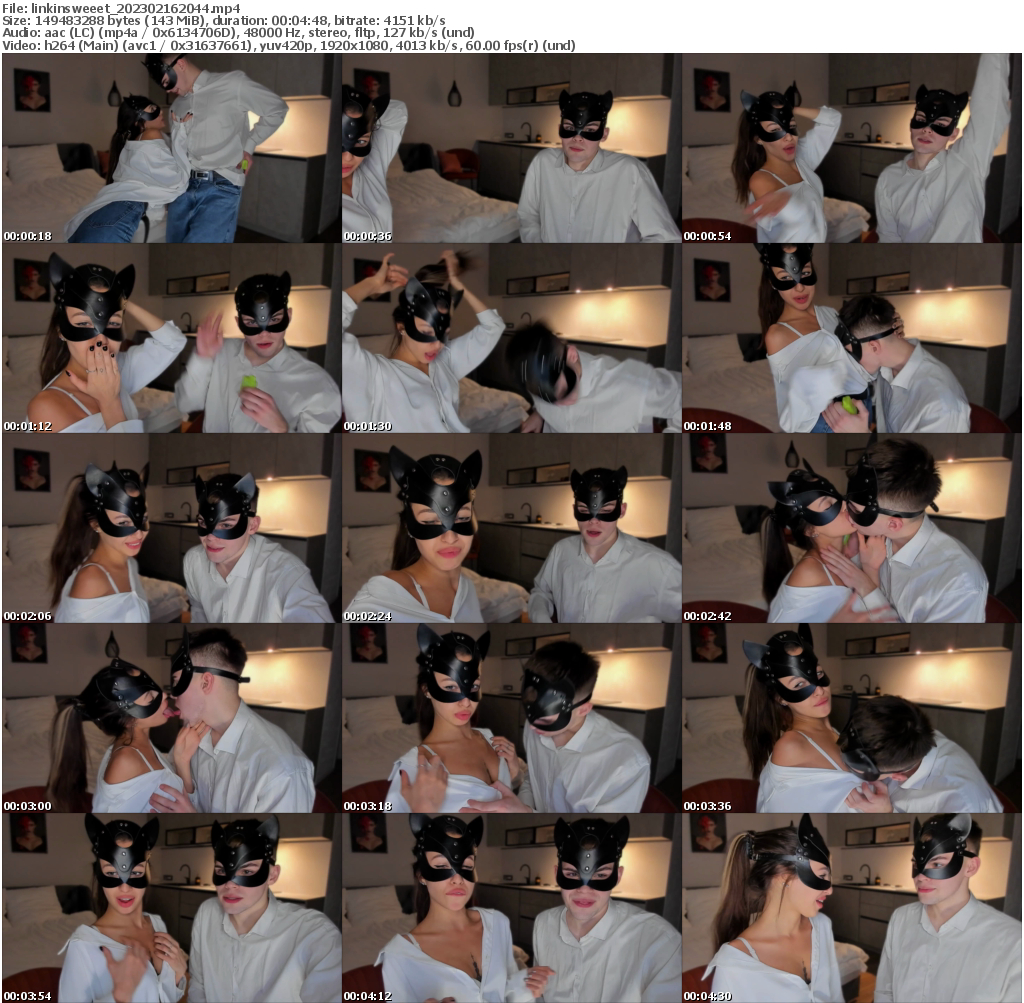
Task: Open the thumbnail at timestamp 00:03:54
Action: (170, 908)
